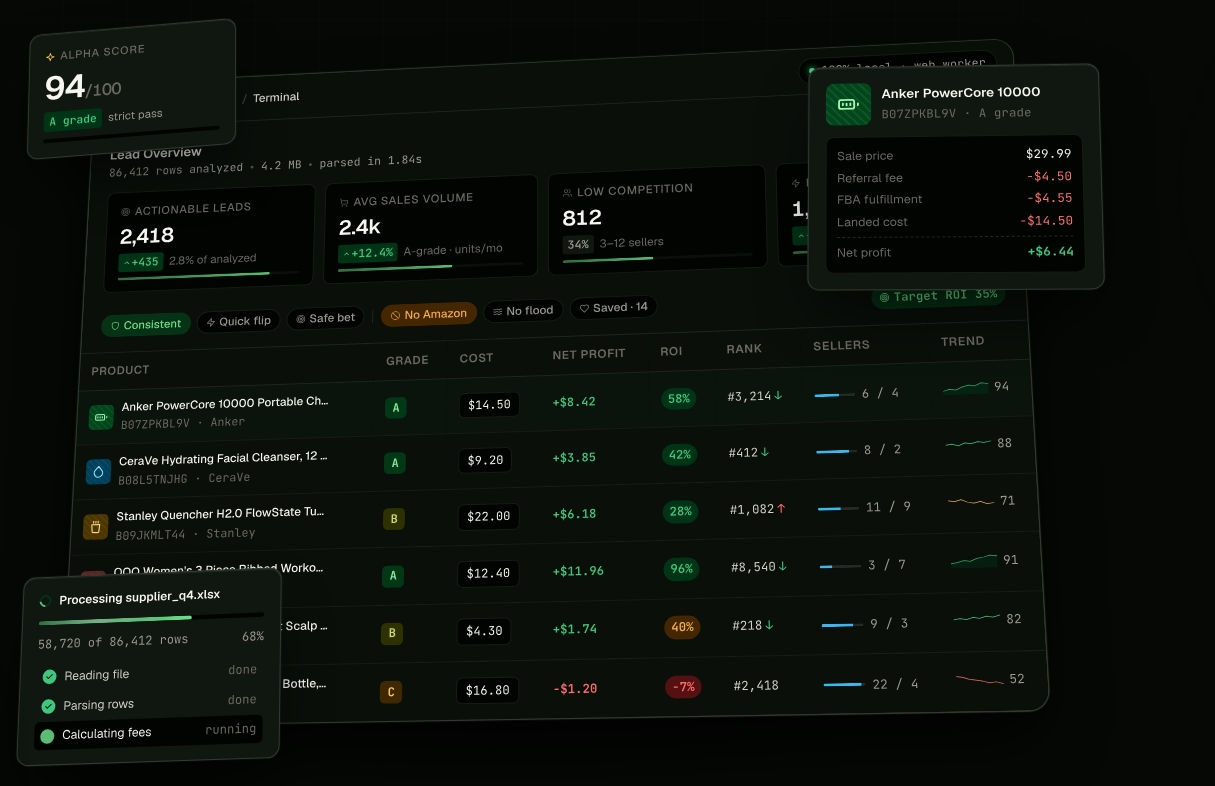Click the target icon next to Actionable Leads
This screenshot has height=786, width=1215.
(x=125, y=211)
